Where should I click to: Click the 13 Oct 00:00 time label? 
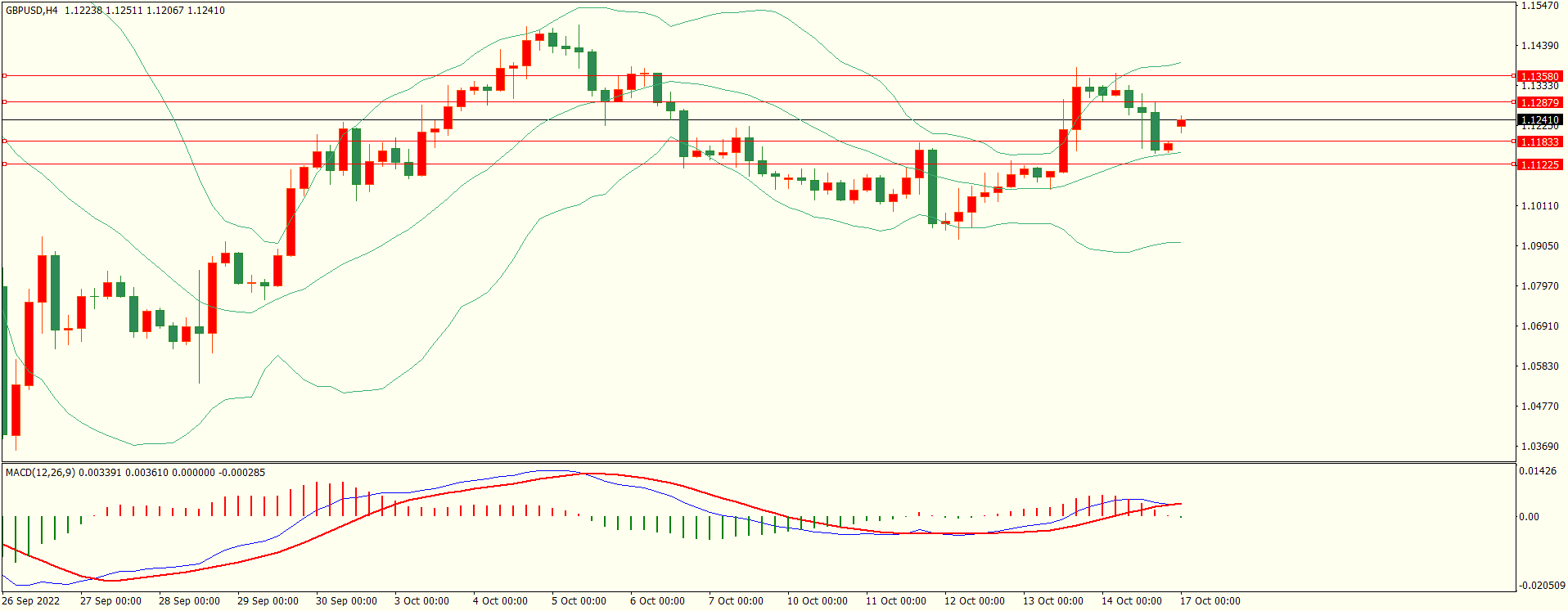tap(1053, 601)
